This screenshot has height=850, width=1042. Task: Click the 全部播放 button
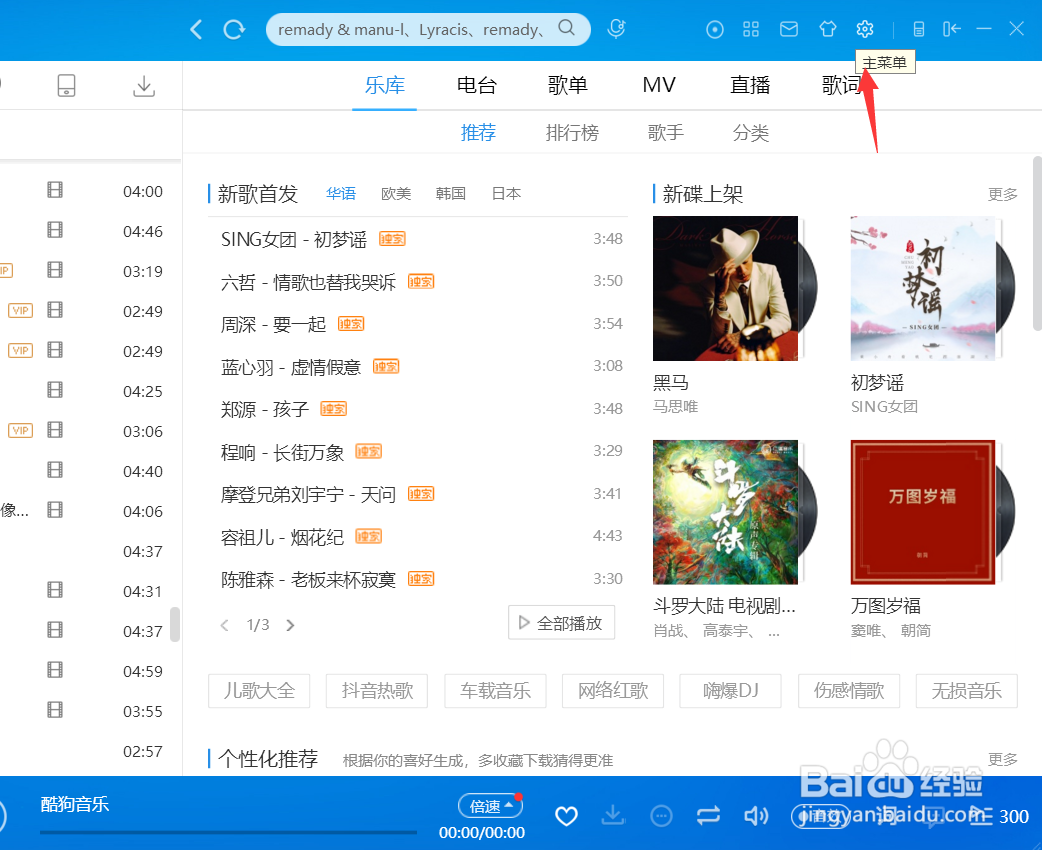coord(562,623)
